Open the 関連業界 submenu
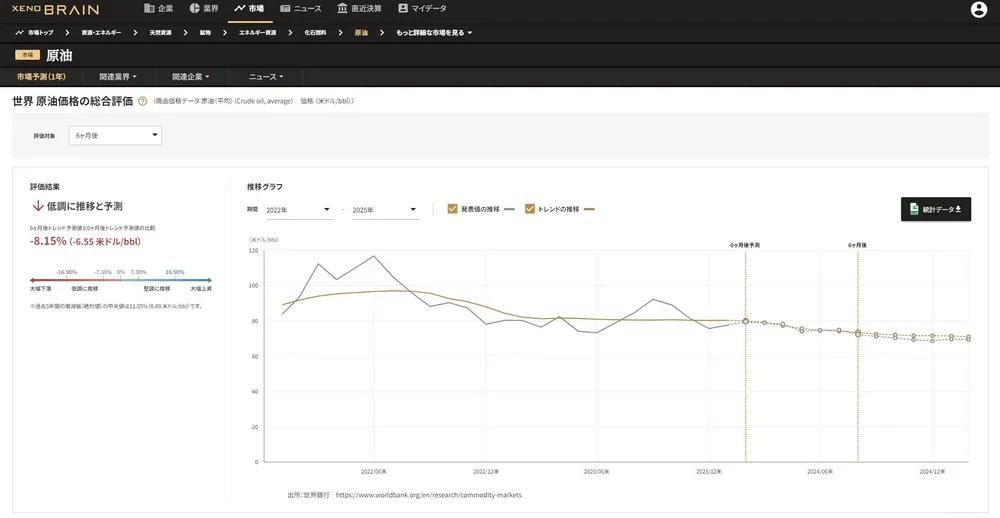 click(x=117, y=76)
